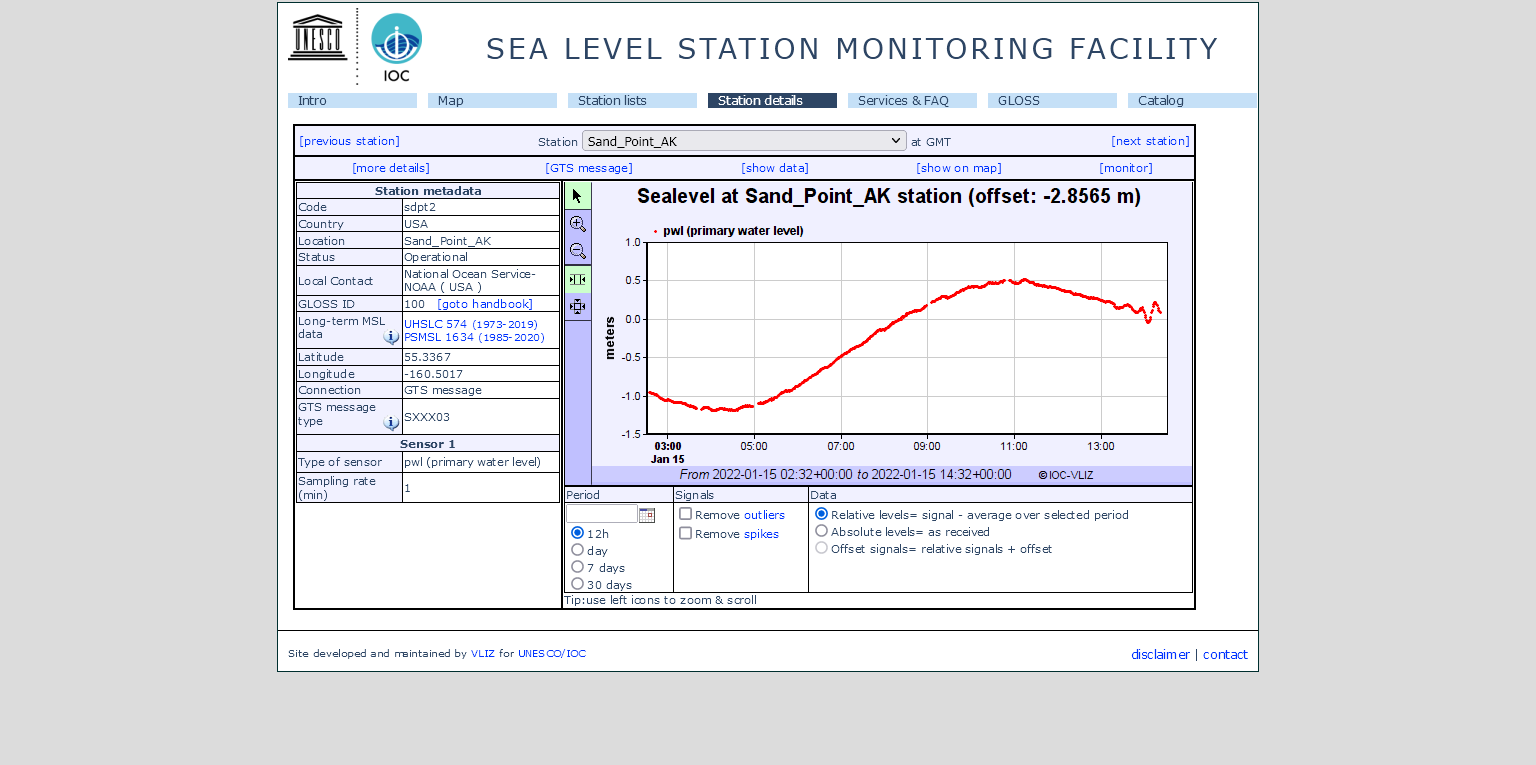Go to the previous station
Viewport: 1536px width, 765px height.
click(x=349, y=141)
